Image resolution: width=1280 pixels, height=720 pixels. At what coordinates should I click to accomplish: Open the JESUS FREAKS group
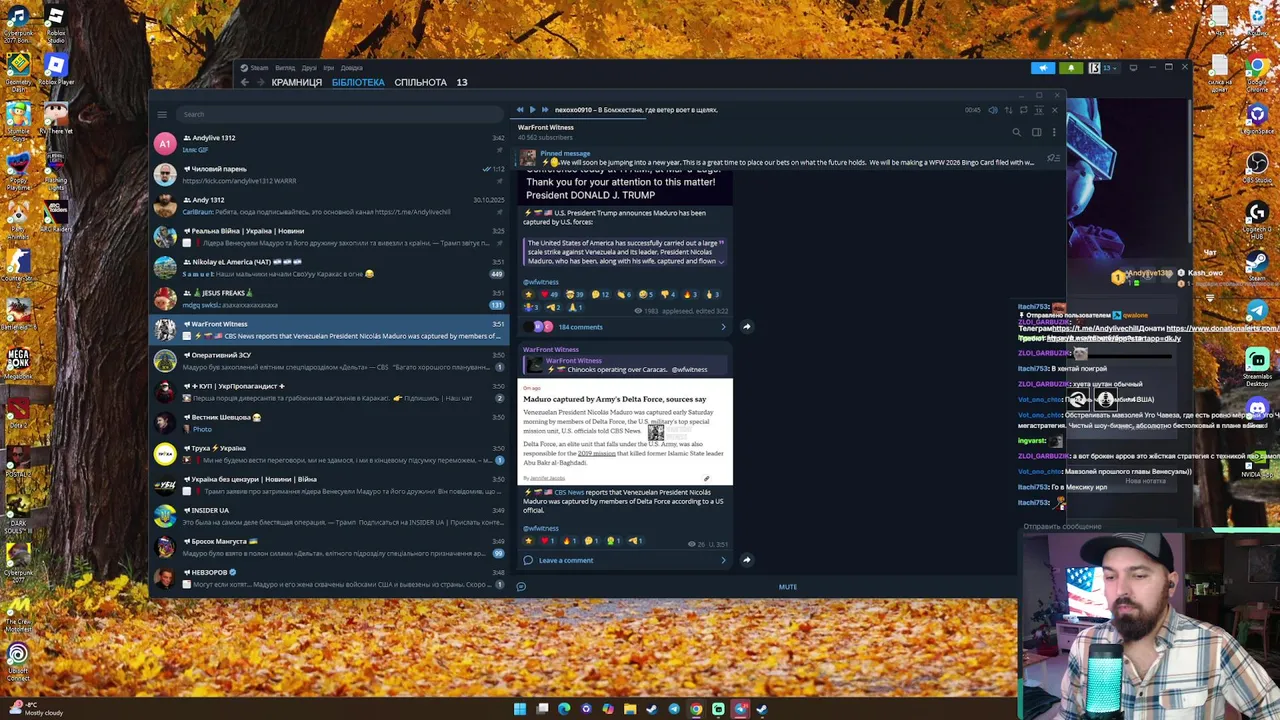(x=329, y=299)
